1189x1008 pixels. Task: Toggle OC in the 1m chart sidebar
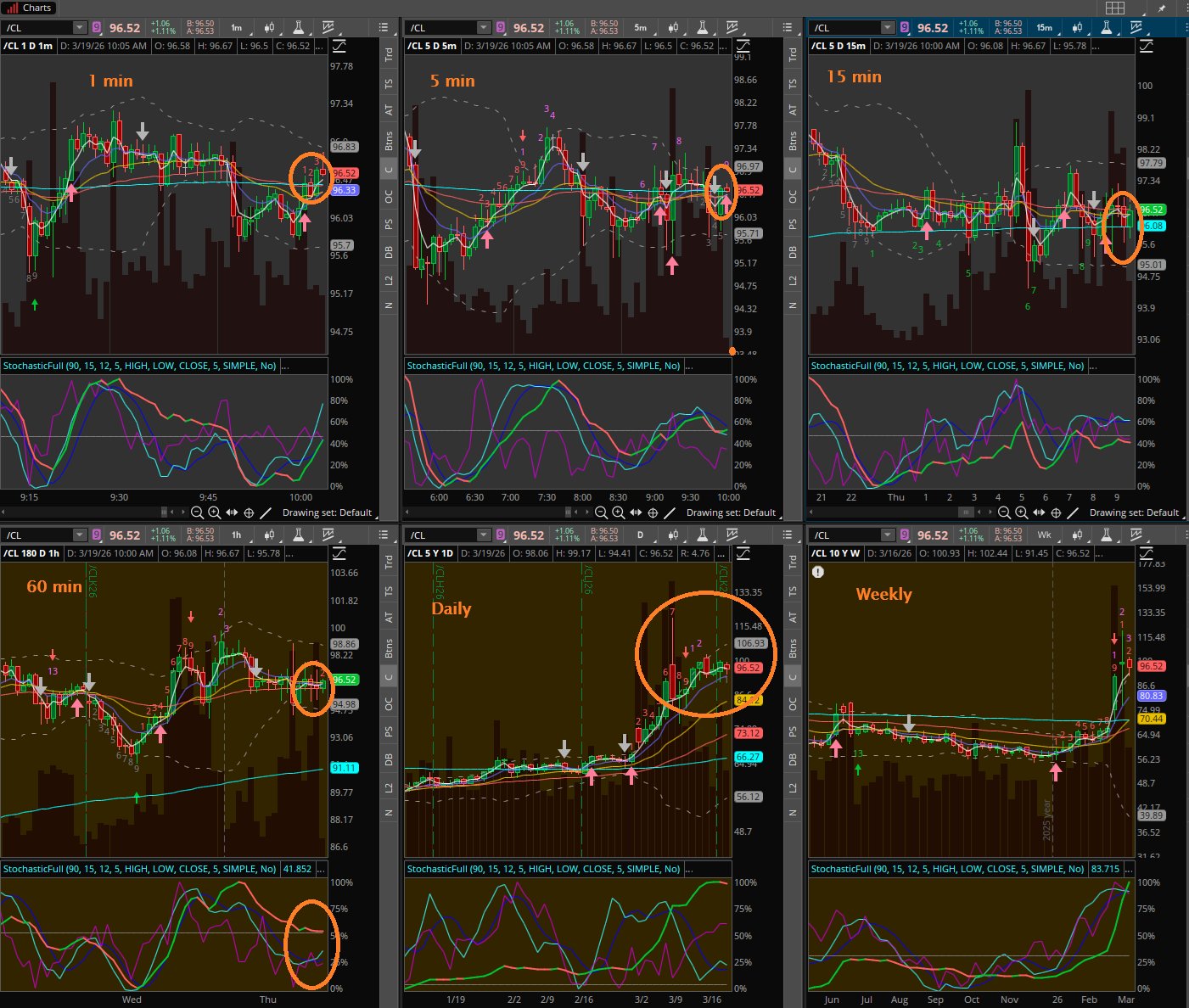pyautogui.click(x=389, y=197)
